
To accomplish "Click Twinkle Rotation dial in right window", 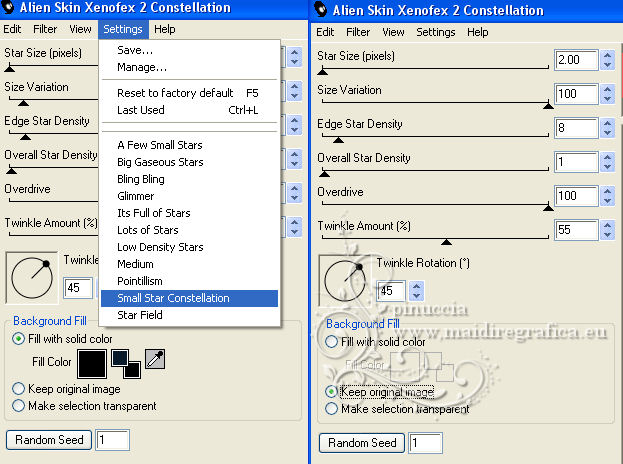I will (x=345, y=280).
